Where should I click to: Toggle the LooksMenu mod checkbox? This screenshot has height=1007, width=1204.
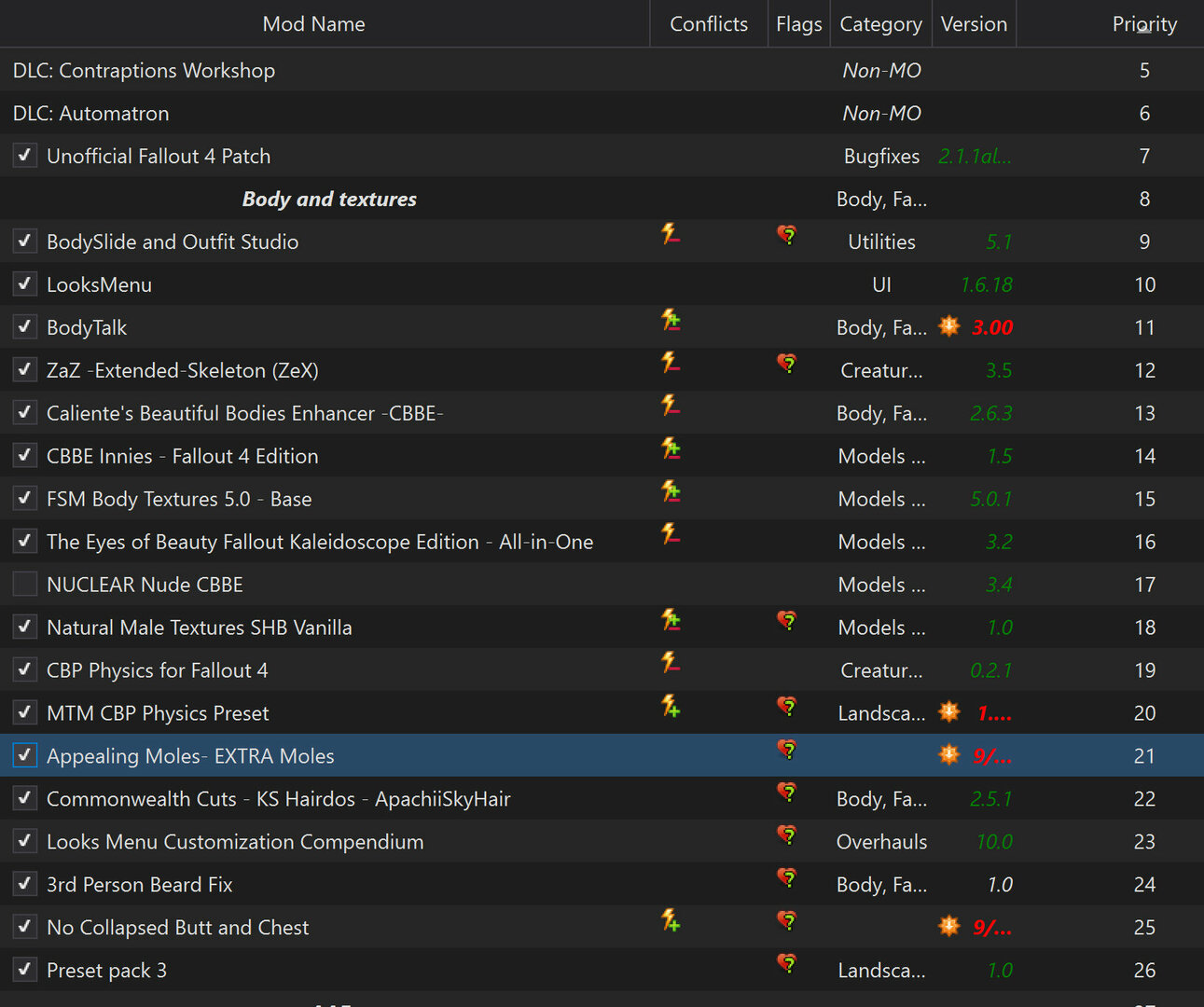[25, 283]
